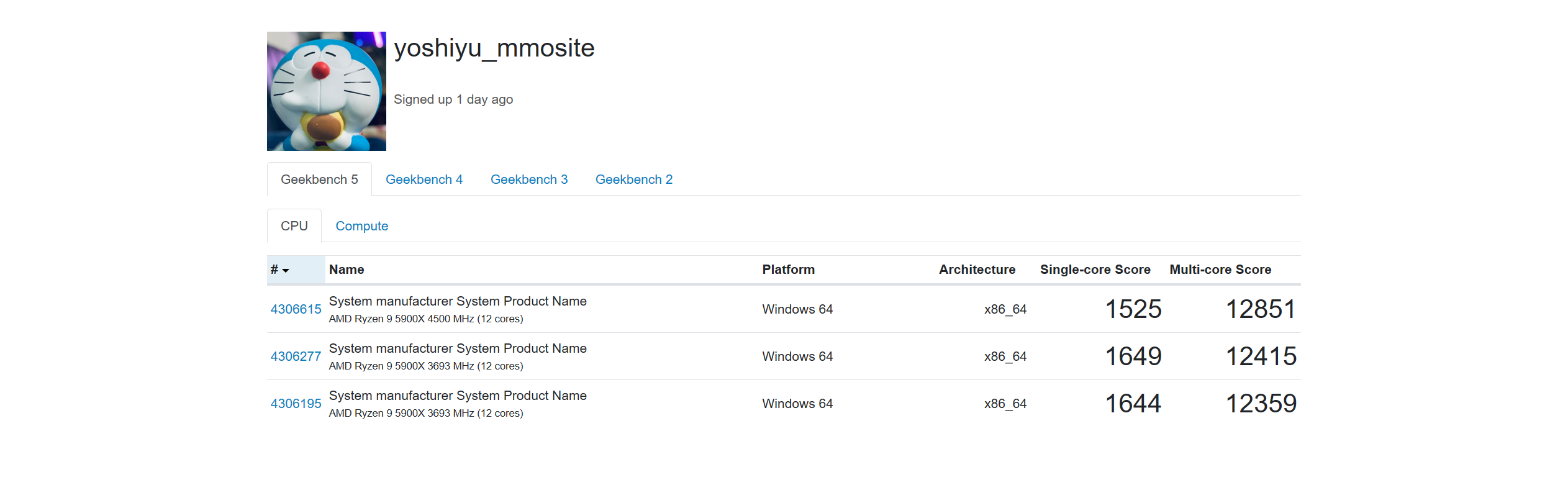Click the 1649 single-core score value
The height and width of the screenshot is (490, 1568).
(1133, 356)
